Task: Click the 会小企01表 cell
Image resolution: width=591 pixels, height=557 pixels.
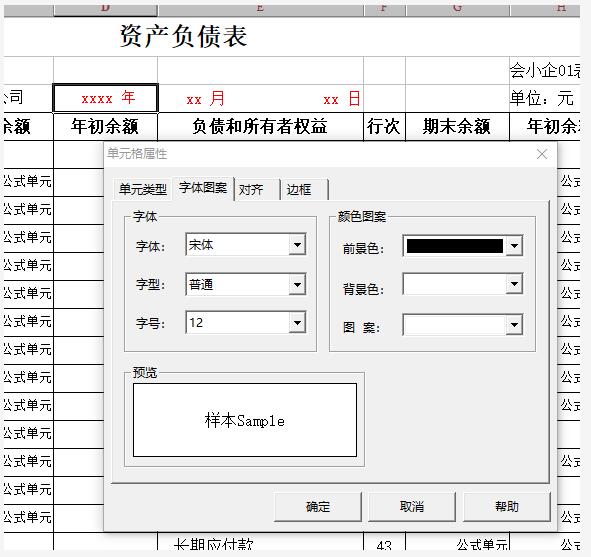Action: pyautogui.click(x=545, y=71)
